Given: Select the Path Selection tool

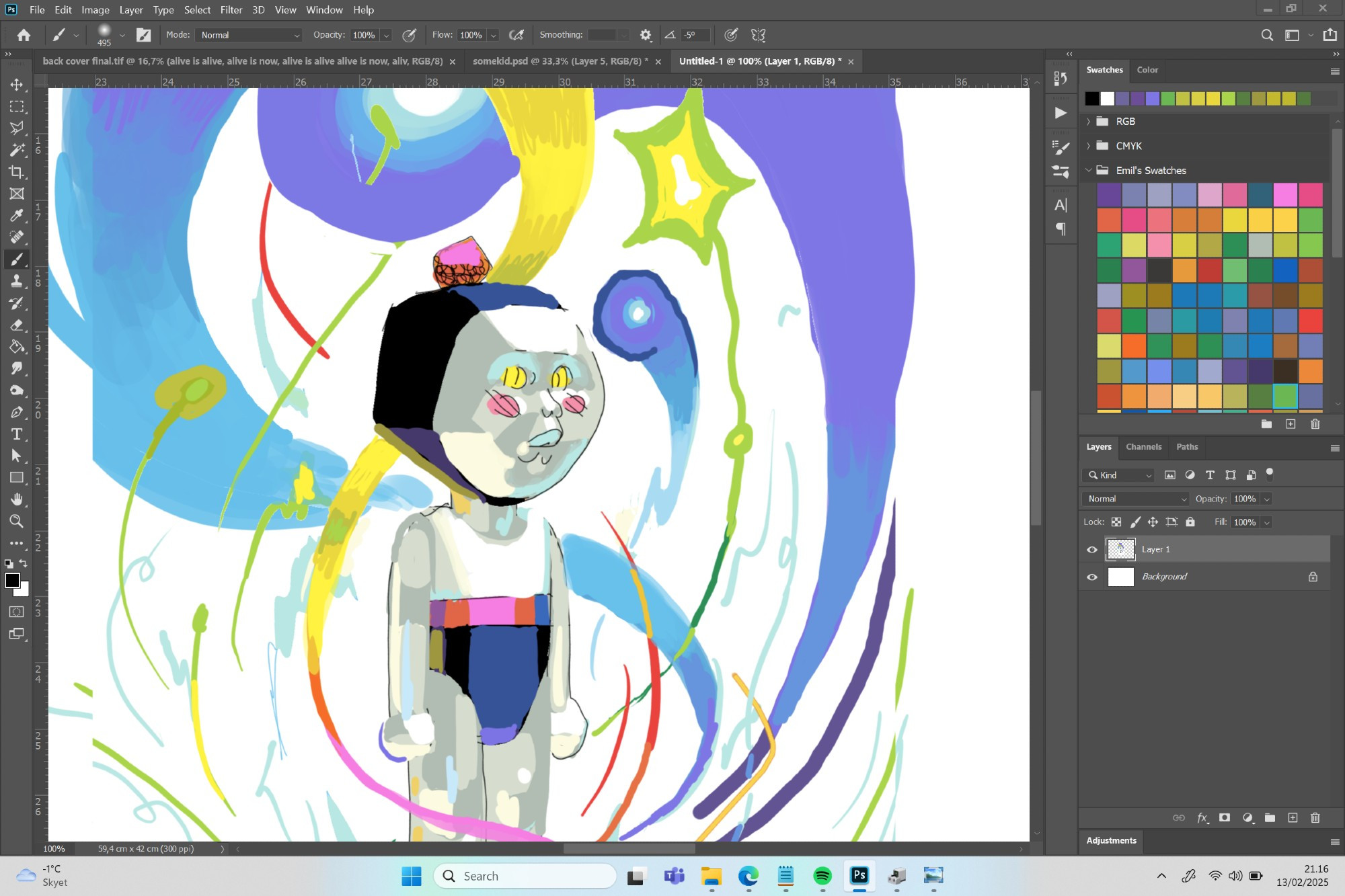Looking at the screenshot, I should [x=17, y=456].
